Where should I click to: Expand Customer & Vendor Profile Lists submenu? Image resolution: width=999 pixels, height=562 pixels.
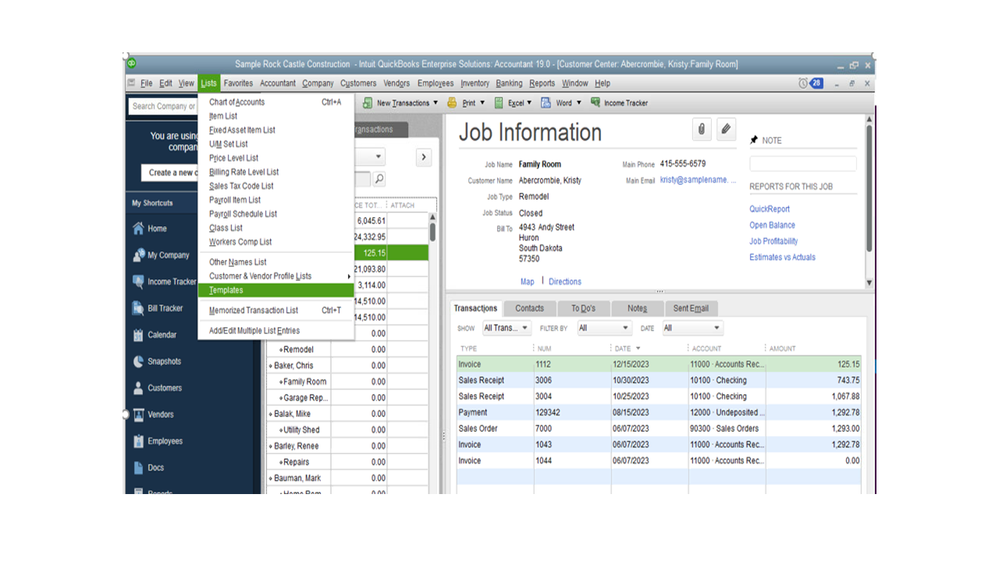tap(276, 276)
